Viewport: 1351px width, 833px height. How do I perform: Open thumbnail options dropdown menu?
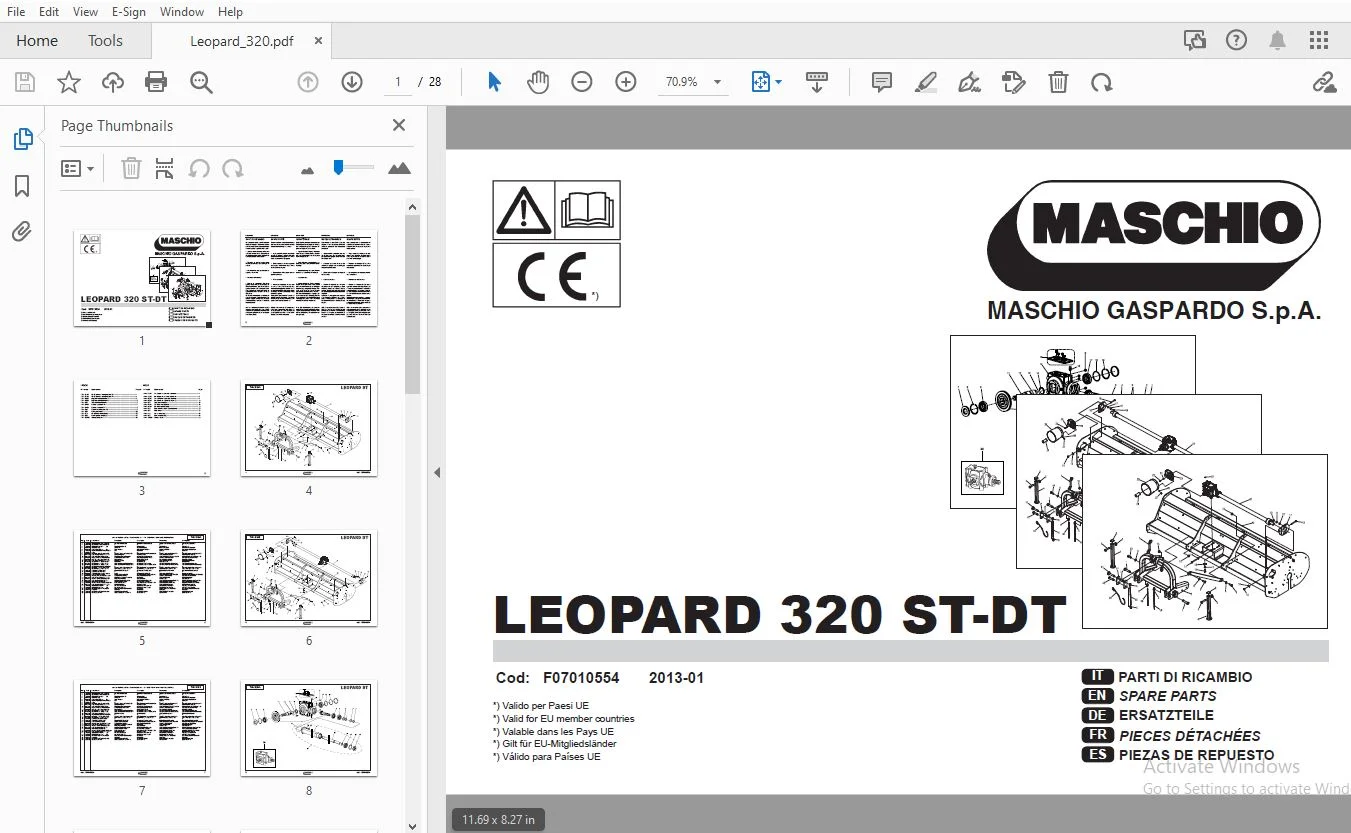(77, 169)
